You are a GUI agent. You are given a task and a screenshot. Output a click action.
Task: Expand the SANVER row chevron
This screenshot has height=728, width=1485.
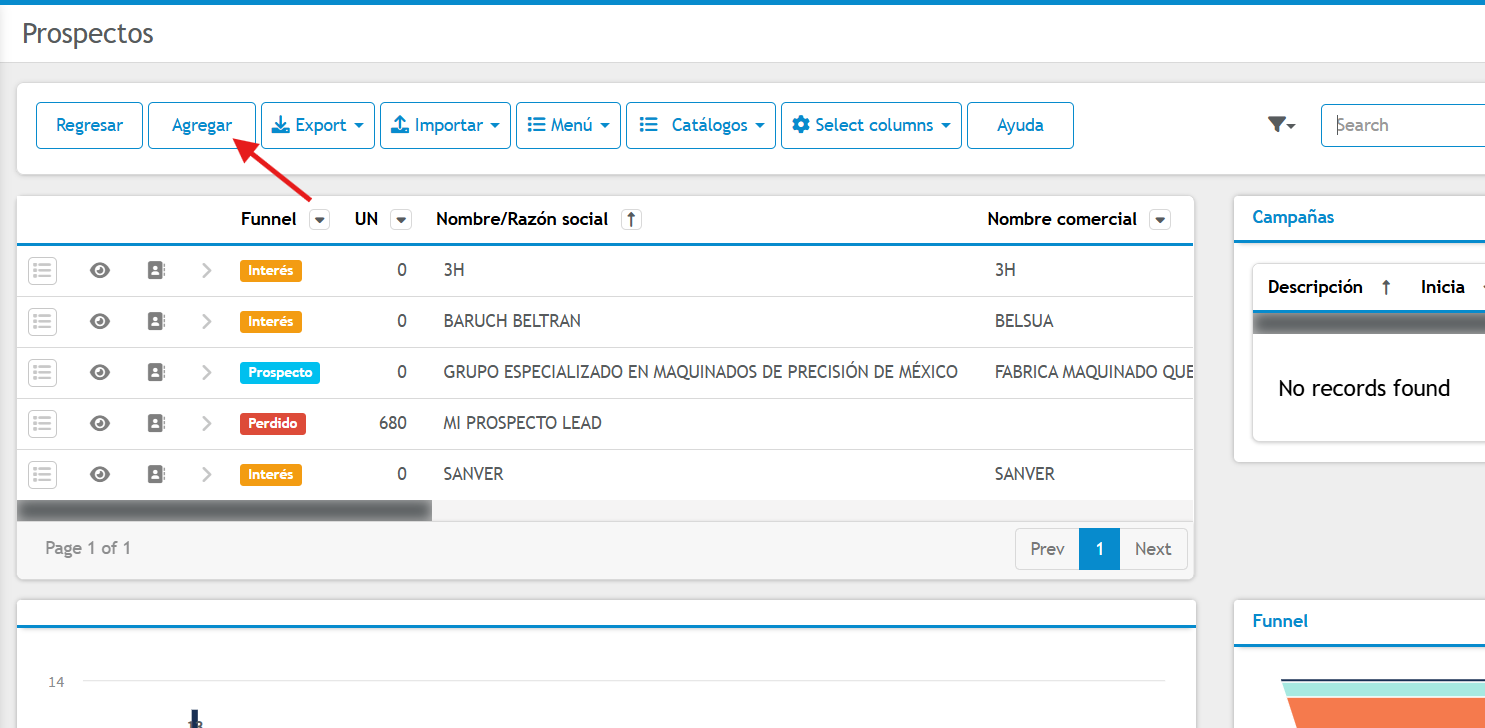pyautogui.click(x=207, y=474)
